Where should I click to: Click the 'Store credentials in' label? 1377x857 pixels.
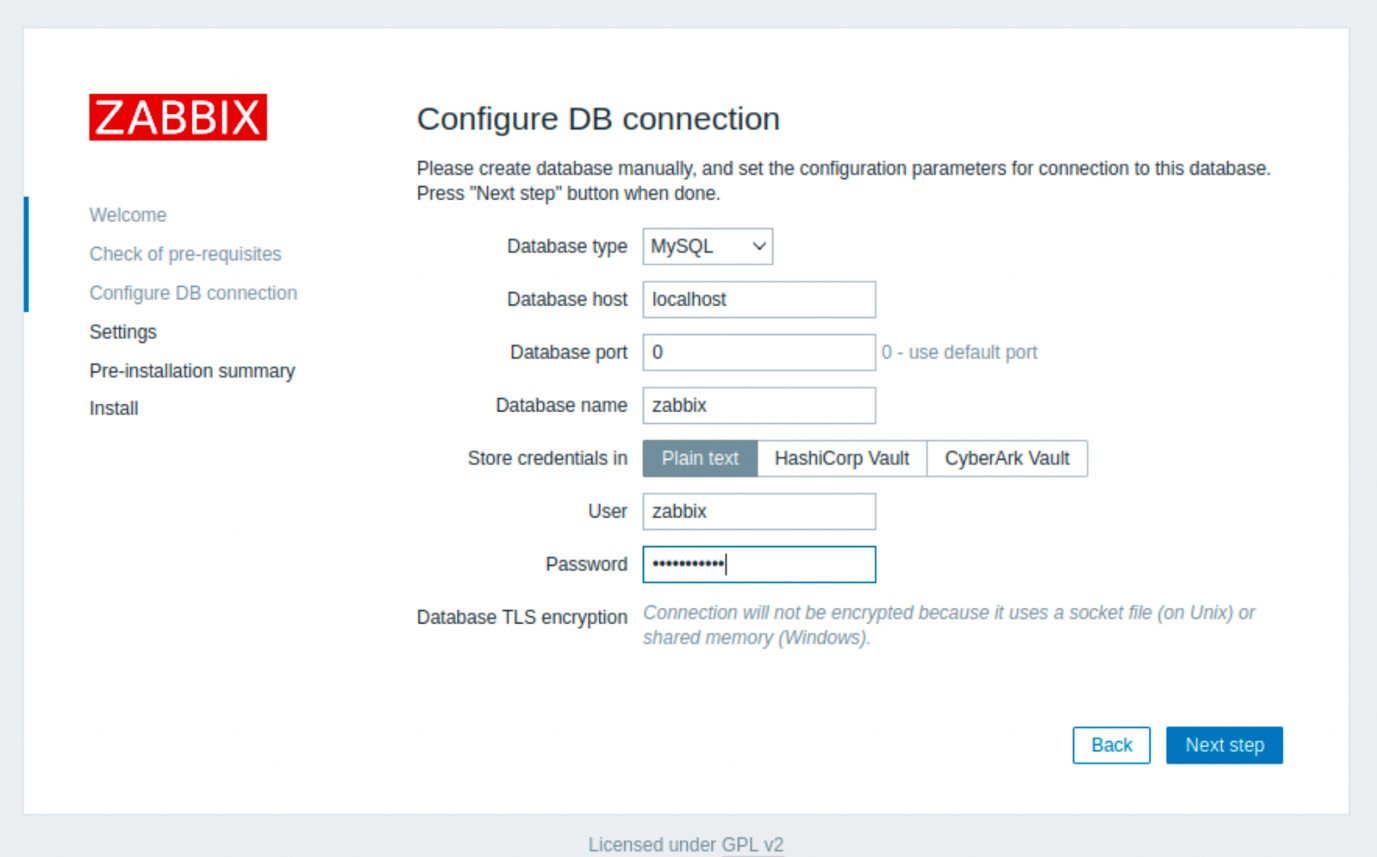point(548,458)
